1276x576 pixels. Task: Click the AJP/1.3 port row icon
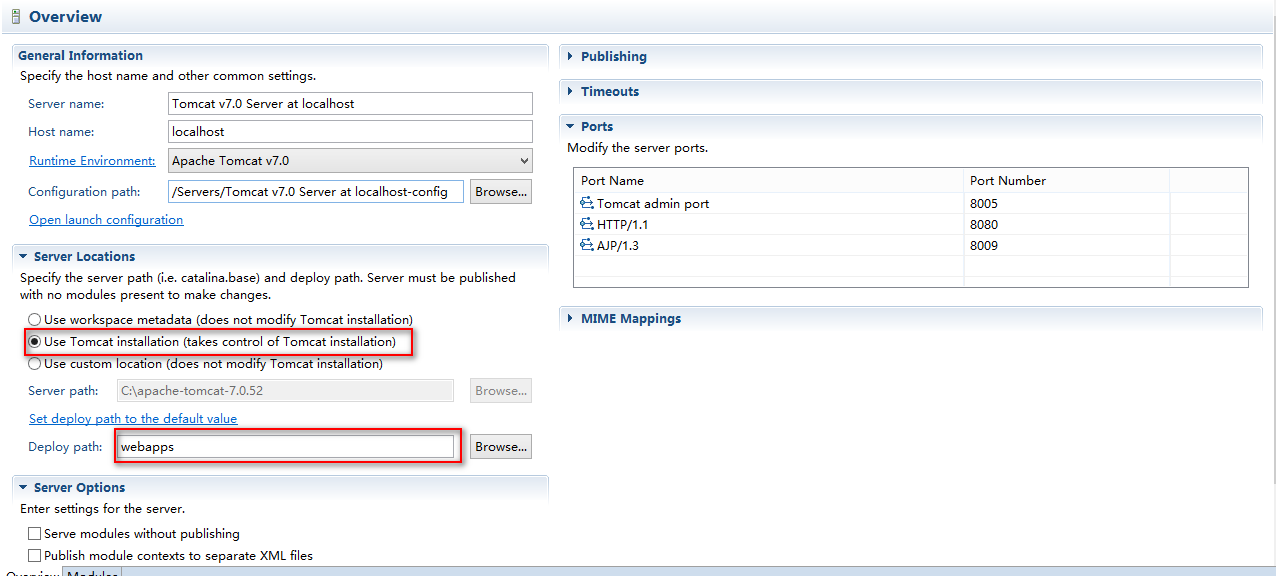[587, 245]
